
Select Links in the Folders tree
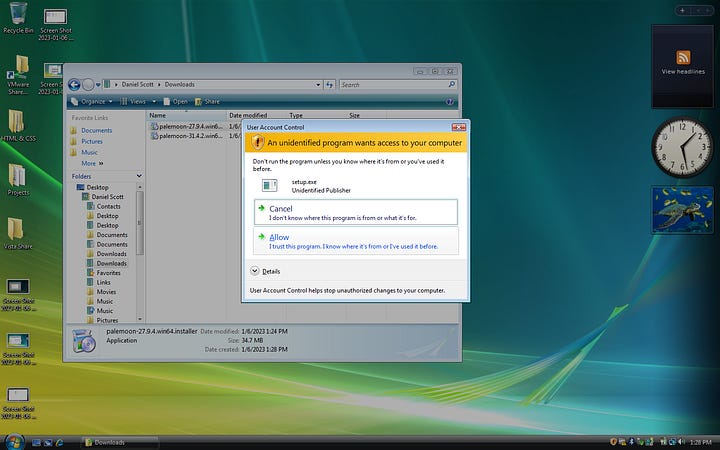pyautogui.click(x=103, y=282)
